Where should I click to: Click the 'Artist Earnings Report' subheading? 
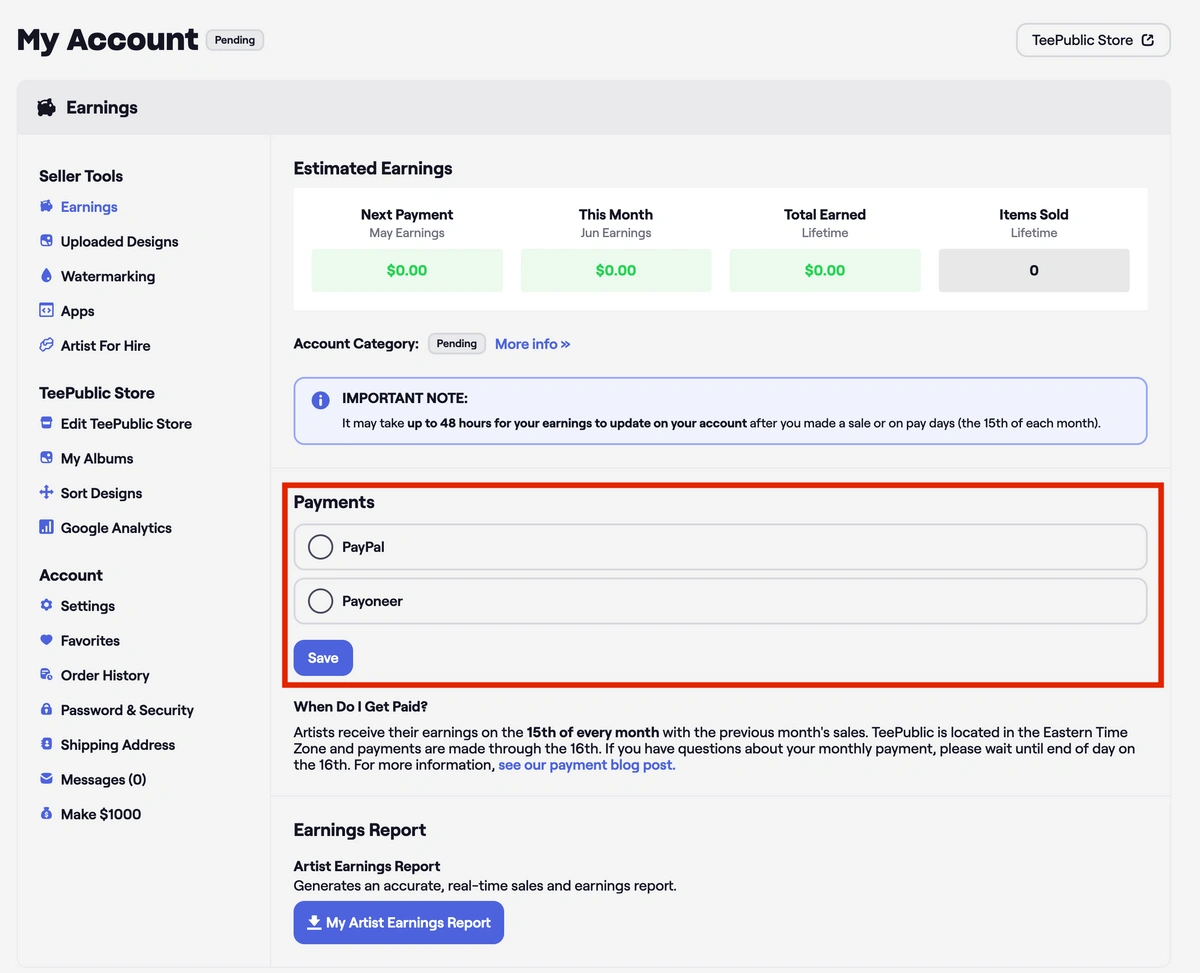click(x=367, y=866)
